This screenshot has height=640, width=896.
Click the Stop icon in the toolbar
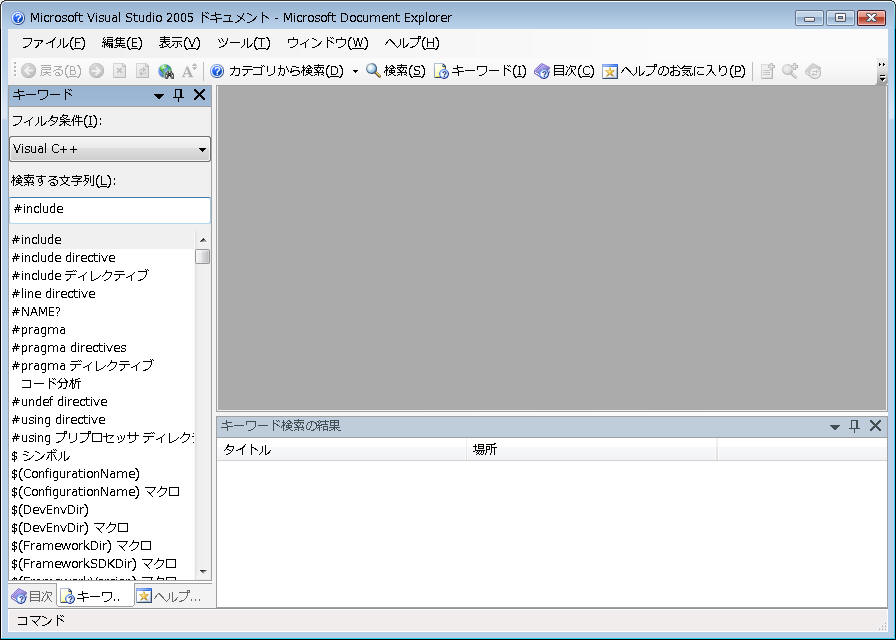[x=119, y=71]
